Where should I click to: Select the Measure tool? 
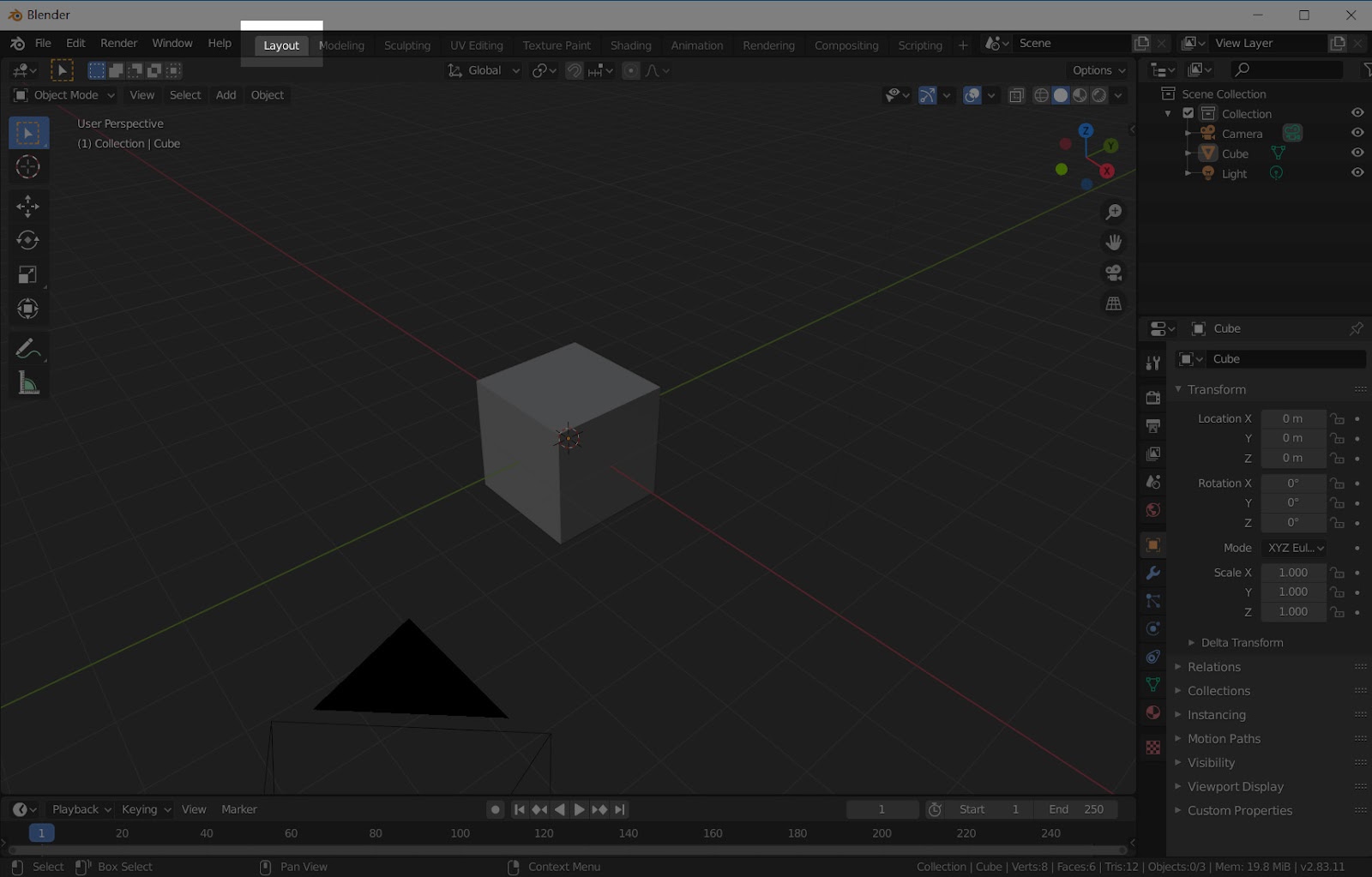click(x=27, y=383)
